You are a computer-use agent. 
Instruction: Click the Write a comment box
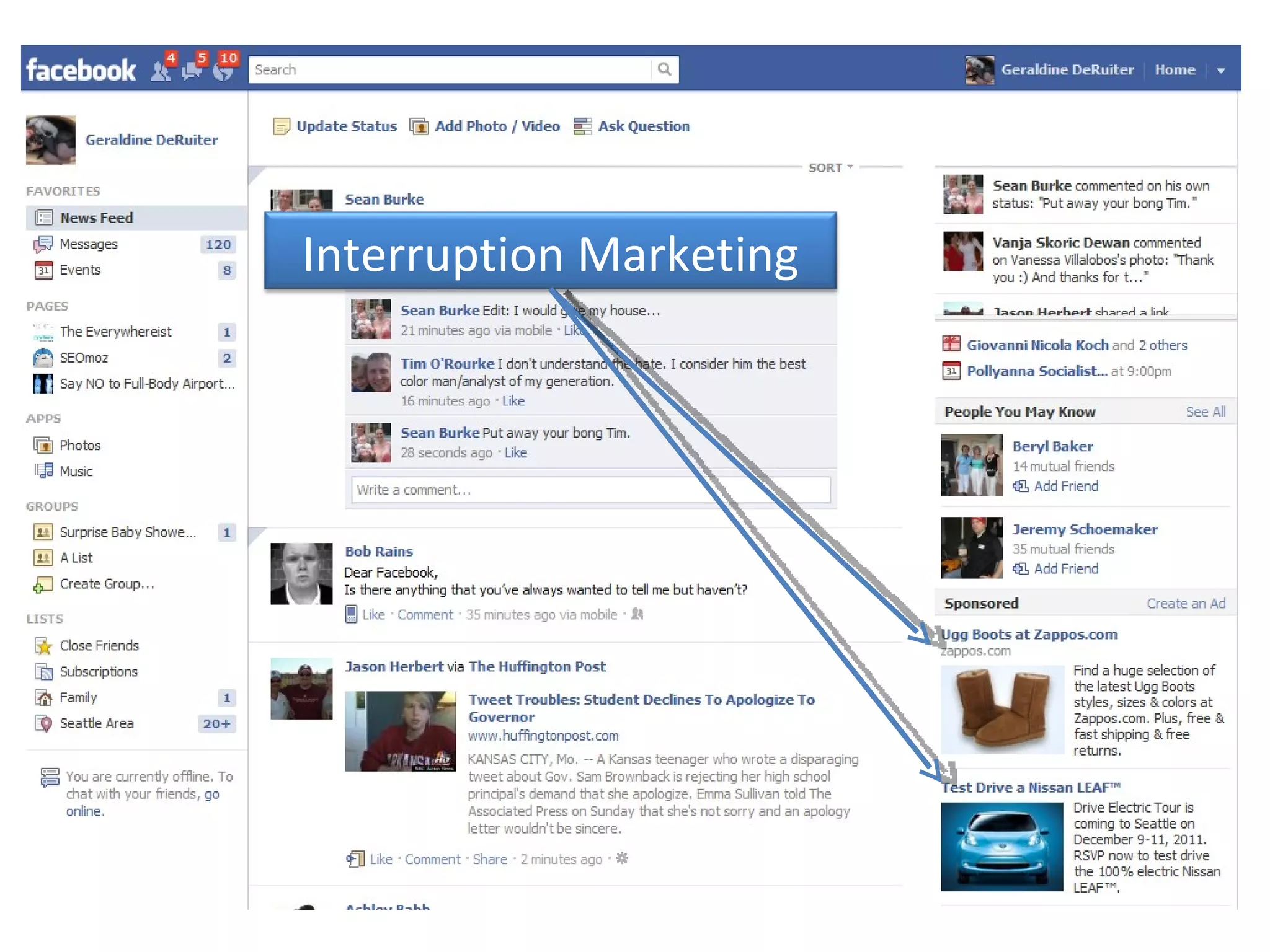[x=590, y=490]
